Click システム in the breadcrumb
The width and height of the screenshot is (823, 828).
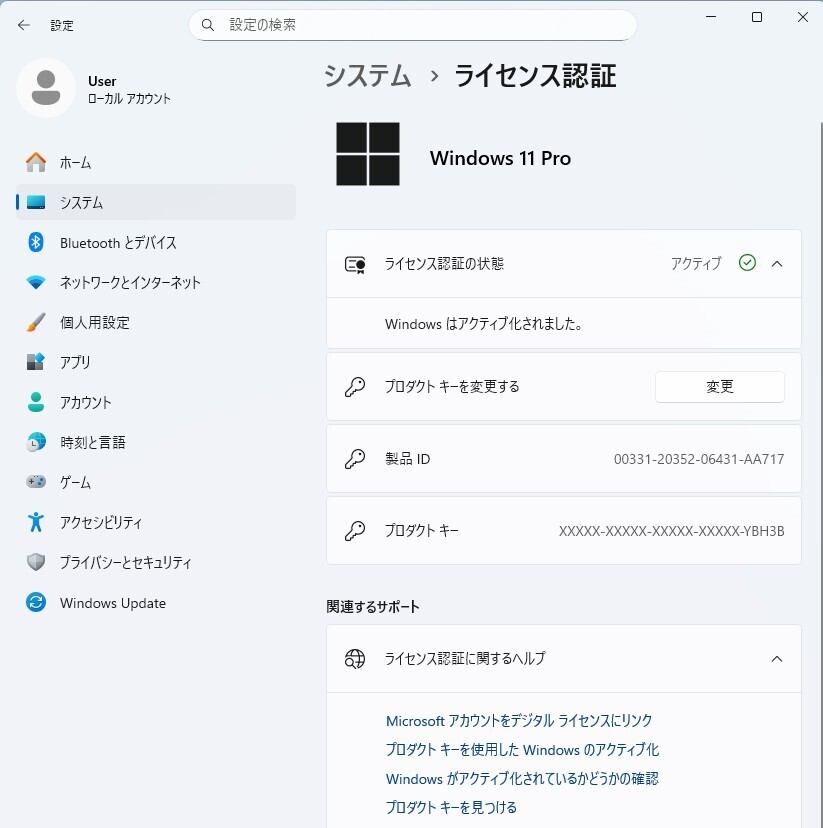pyautogui.click(x=368, y=76)
